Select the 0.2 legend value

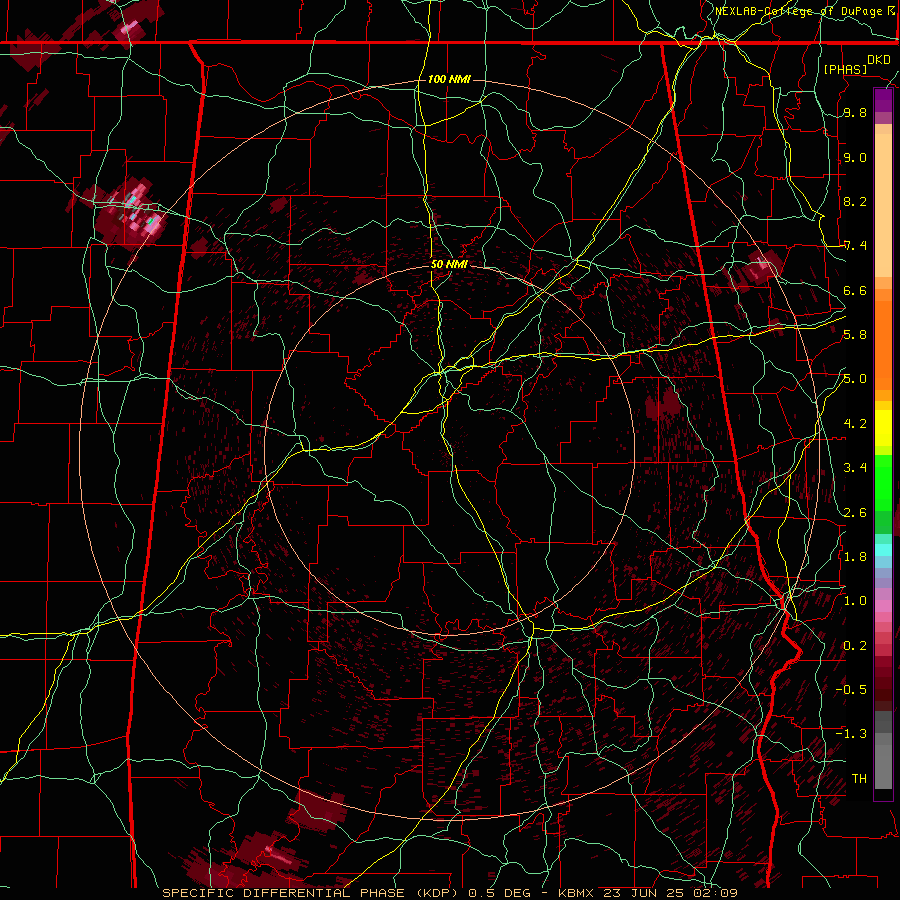[855, 646]
